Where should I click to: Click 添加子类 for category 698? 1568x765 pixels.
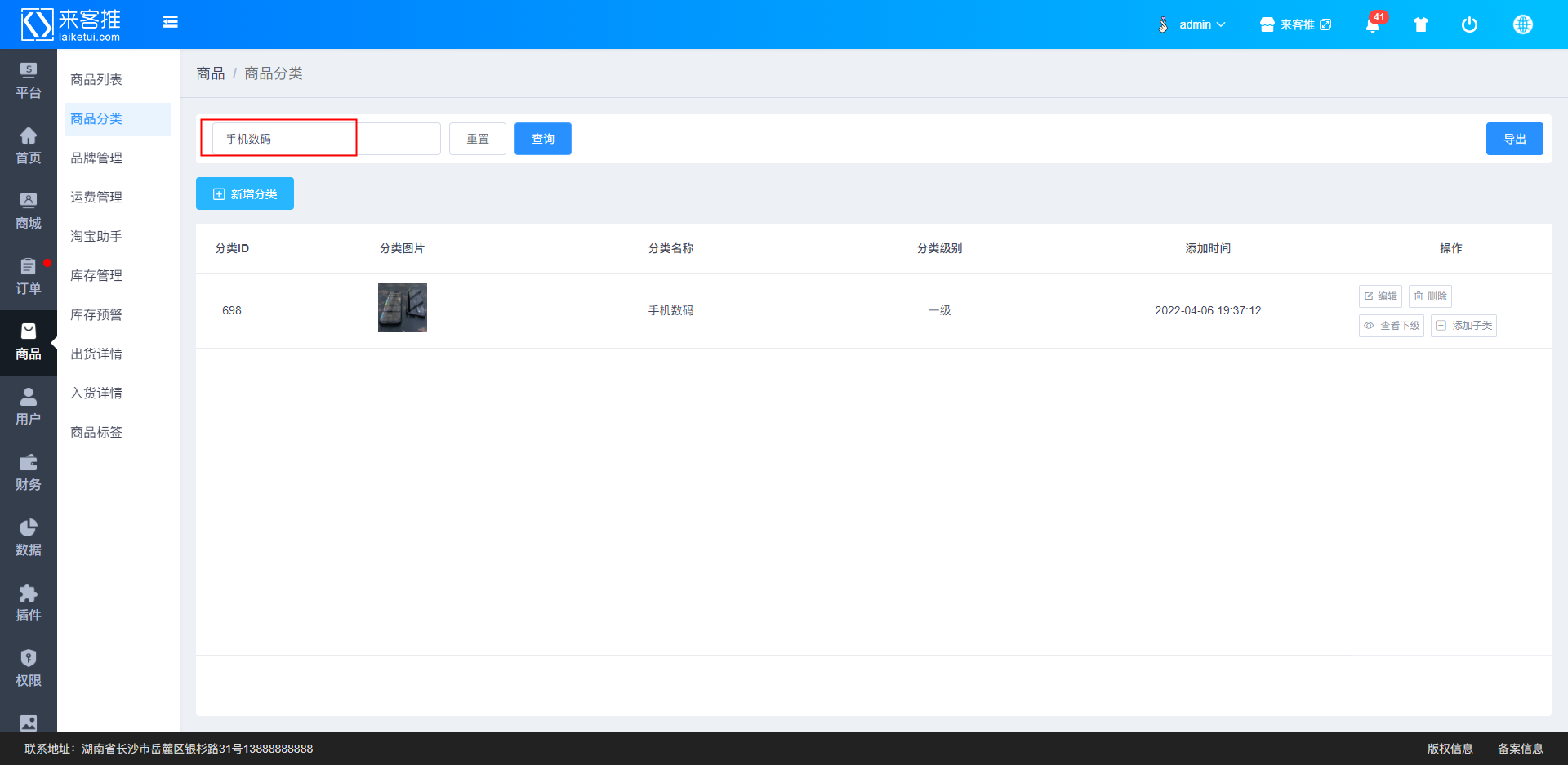point(1463,326)
